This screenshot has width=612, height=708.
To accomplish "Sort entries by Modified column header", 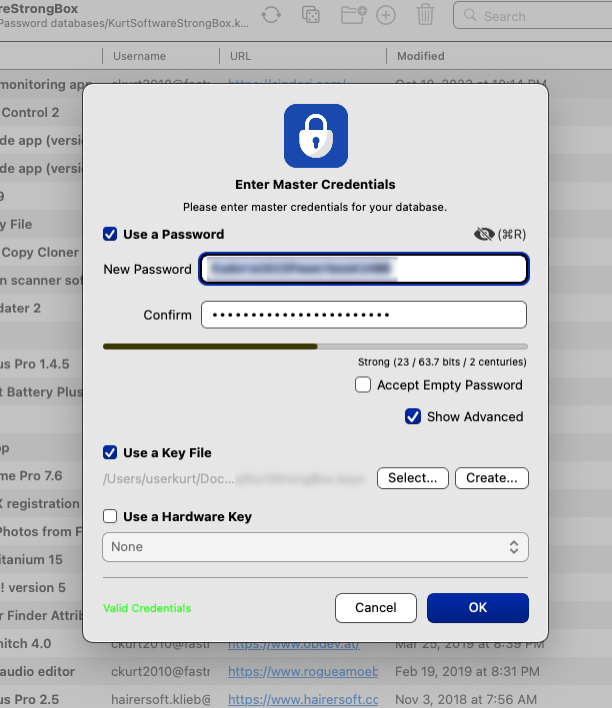I will click(x=421, y=56).
